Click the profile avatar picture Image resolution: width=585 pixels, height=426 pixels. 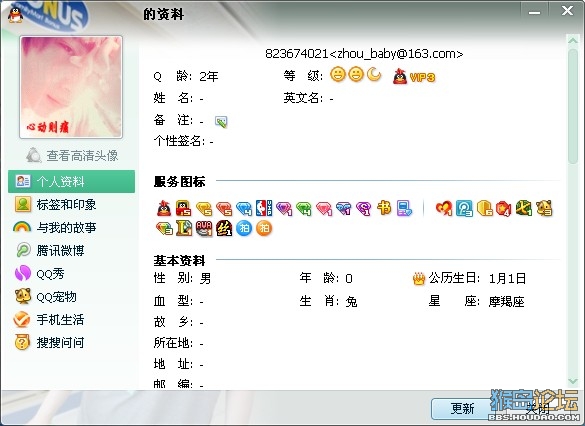[71, 87]
